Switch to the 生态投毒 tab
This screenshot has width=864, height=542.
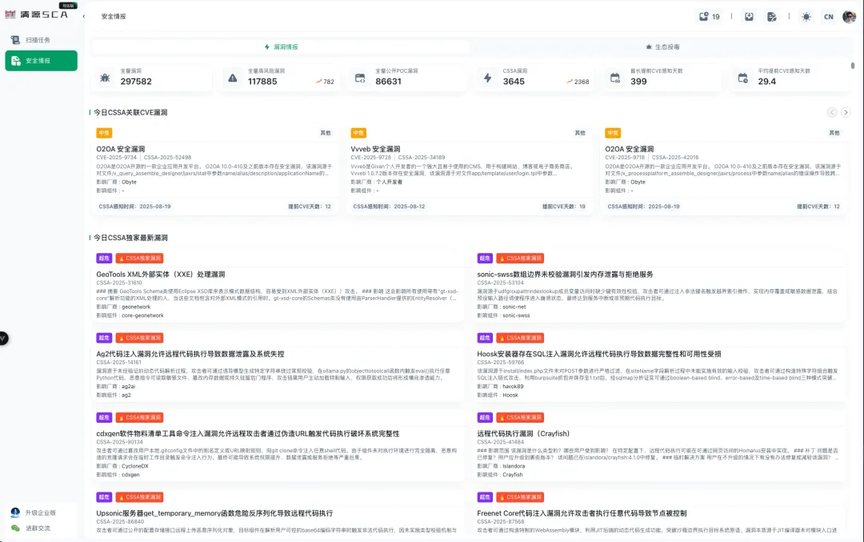point(662,47)
